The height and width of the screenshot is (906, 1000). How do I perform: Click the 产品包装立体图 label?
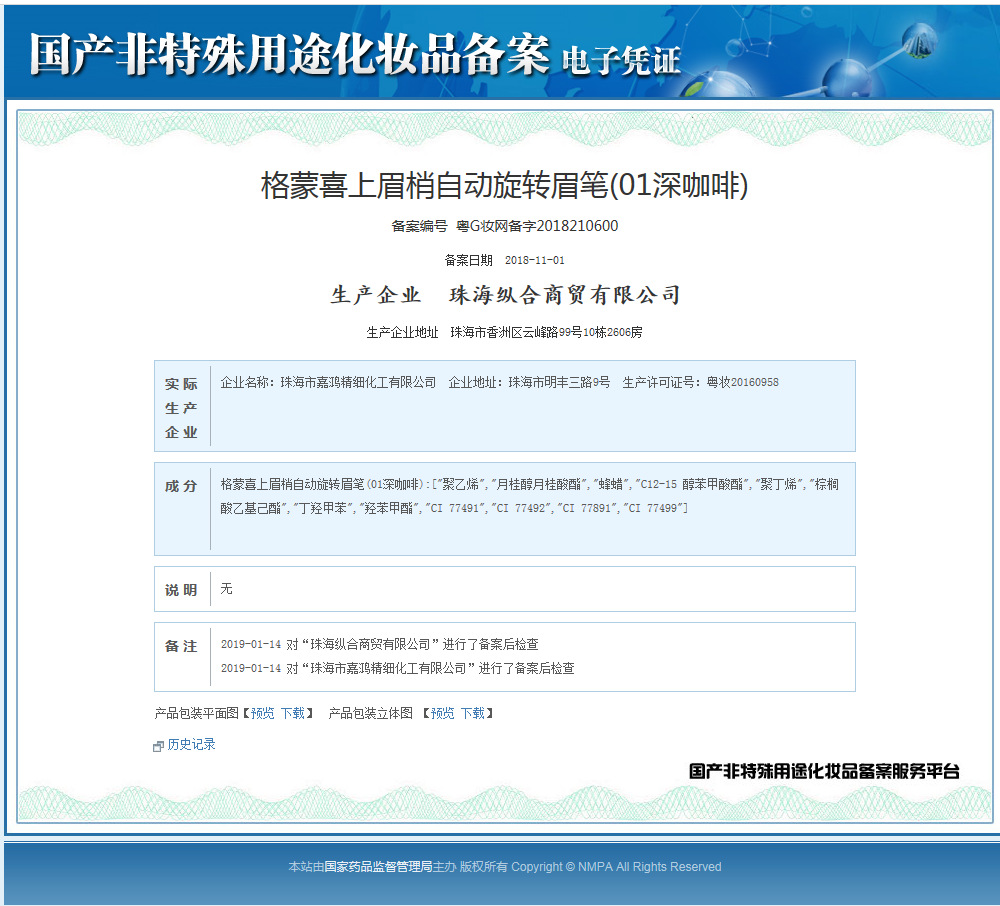point(371,713)
